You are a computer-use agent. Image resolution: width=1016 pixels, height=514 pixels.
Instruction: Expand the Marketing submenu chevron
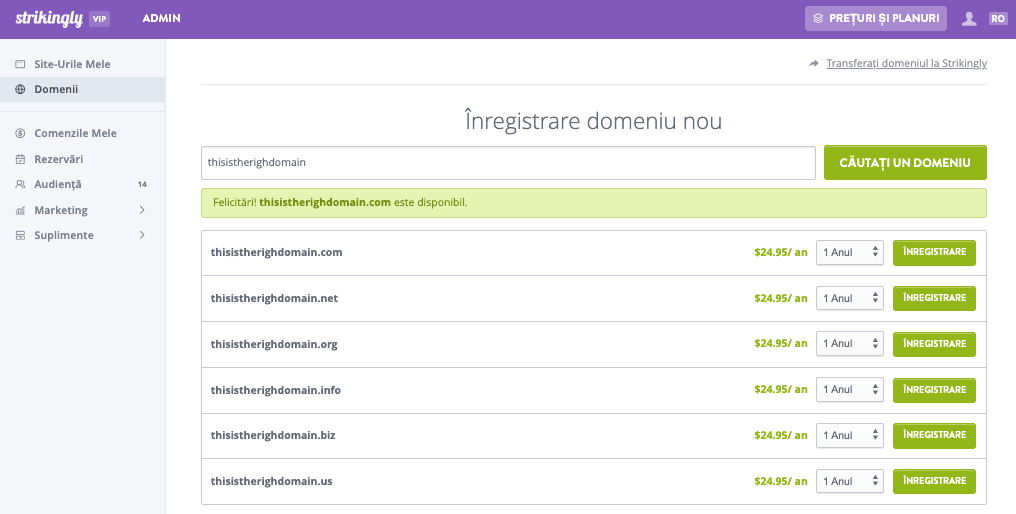(142, 210)
